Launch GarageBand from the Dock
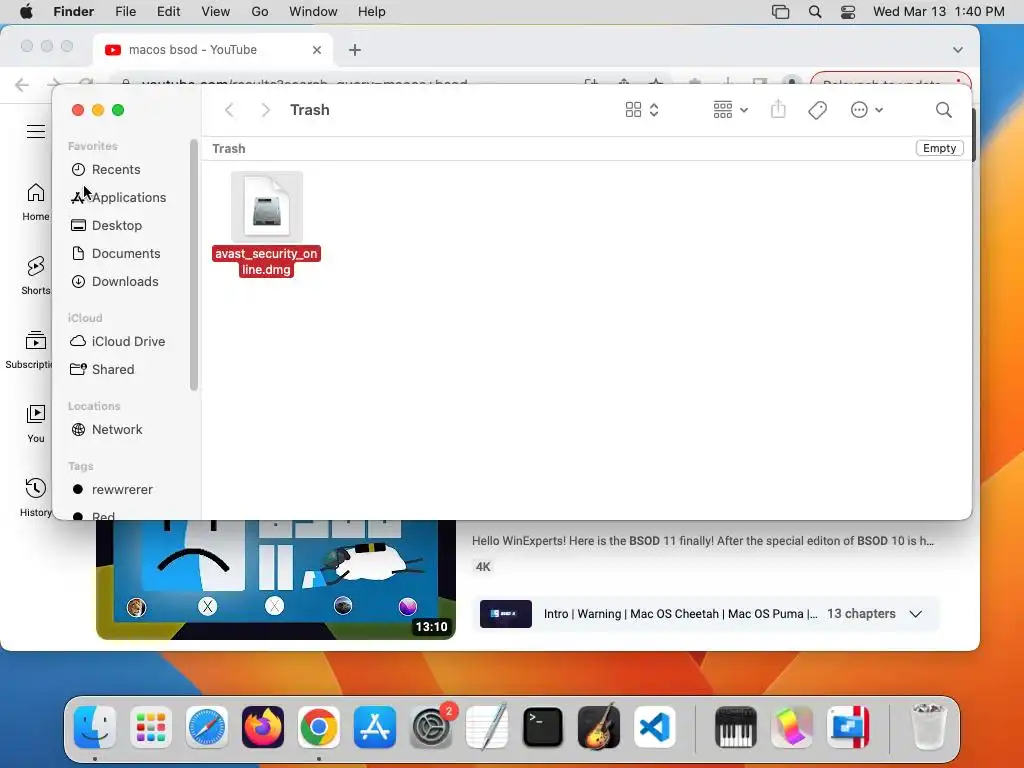Viewport: 1024px width, 768px height. (599, 727)
